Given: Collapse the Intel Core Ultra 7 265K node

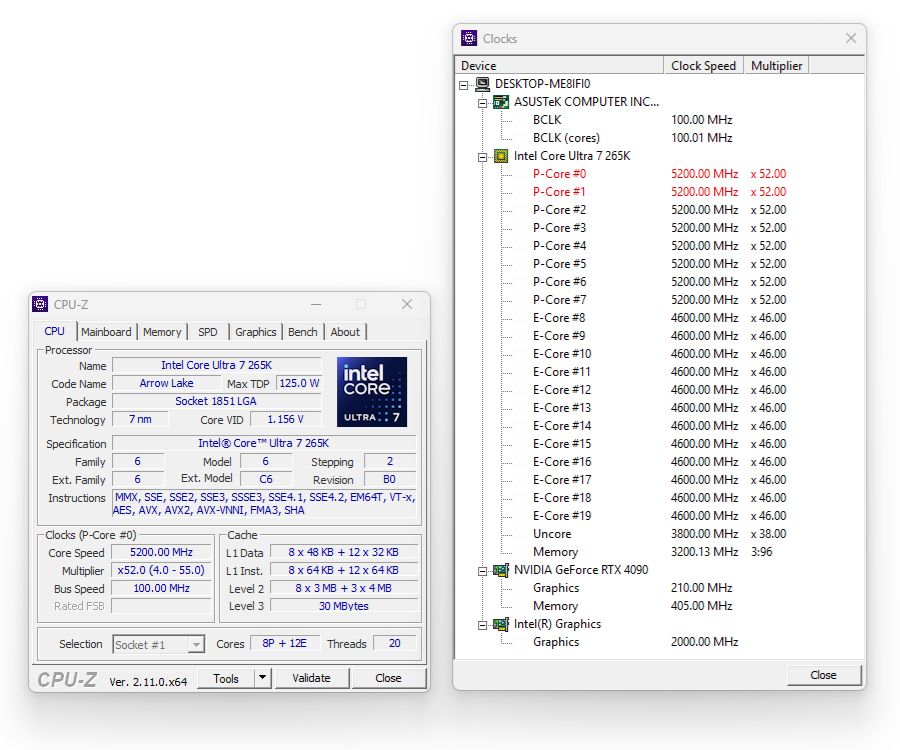Looking at the screenshot, I should coord(483,157).
